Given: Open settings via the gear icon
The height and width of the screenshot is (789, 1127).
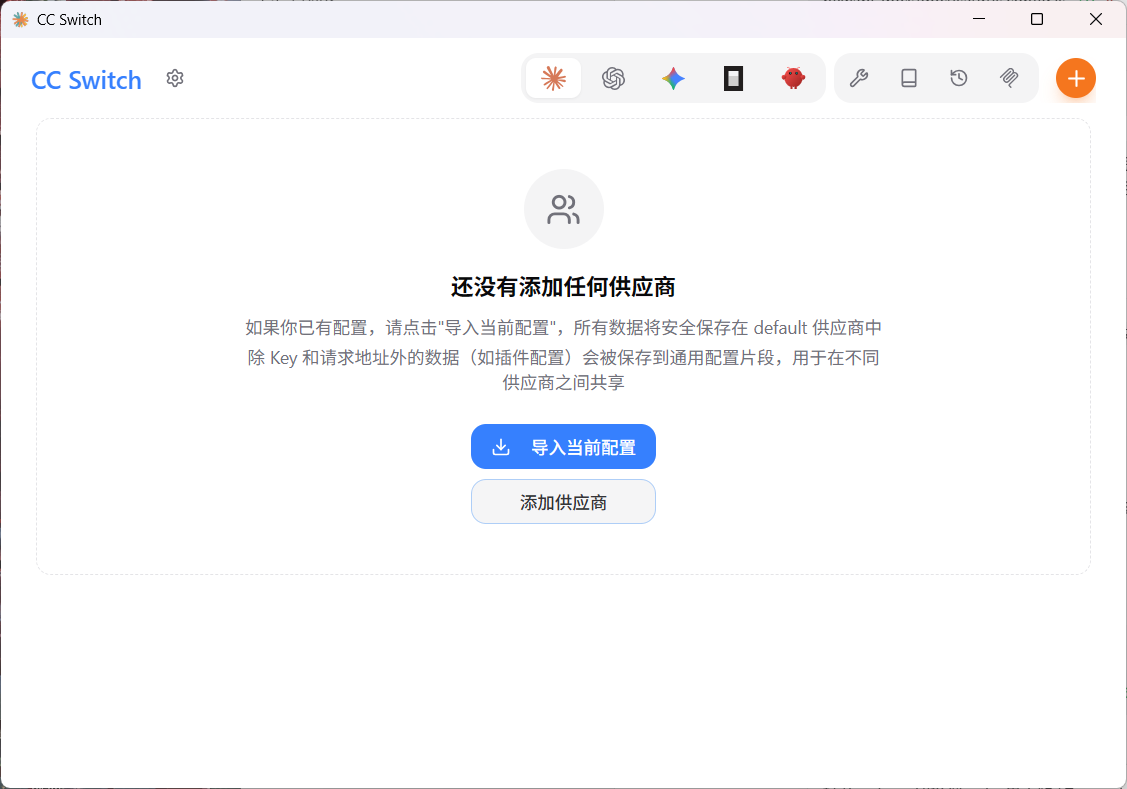Looking at the screenshot, I should click(x=175, y=78).
